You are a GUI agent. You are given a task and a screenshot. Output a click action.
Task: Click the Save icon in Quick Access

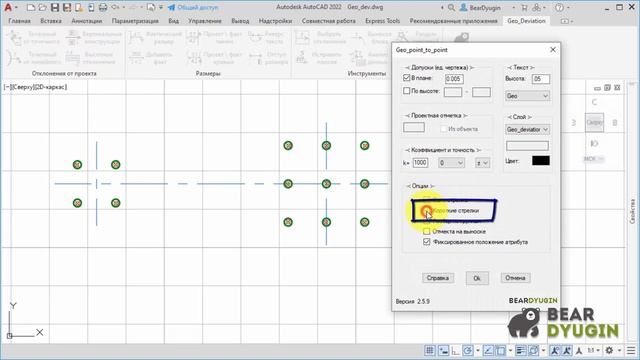pos(55,7)
